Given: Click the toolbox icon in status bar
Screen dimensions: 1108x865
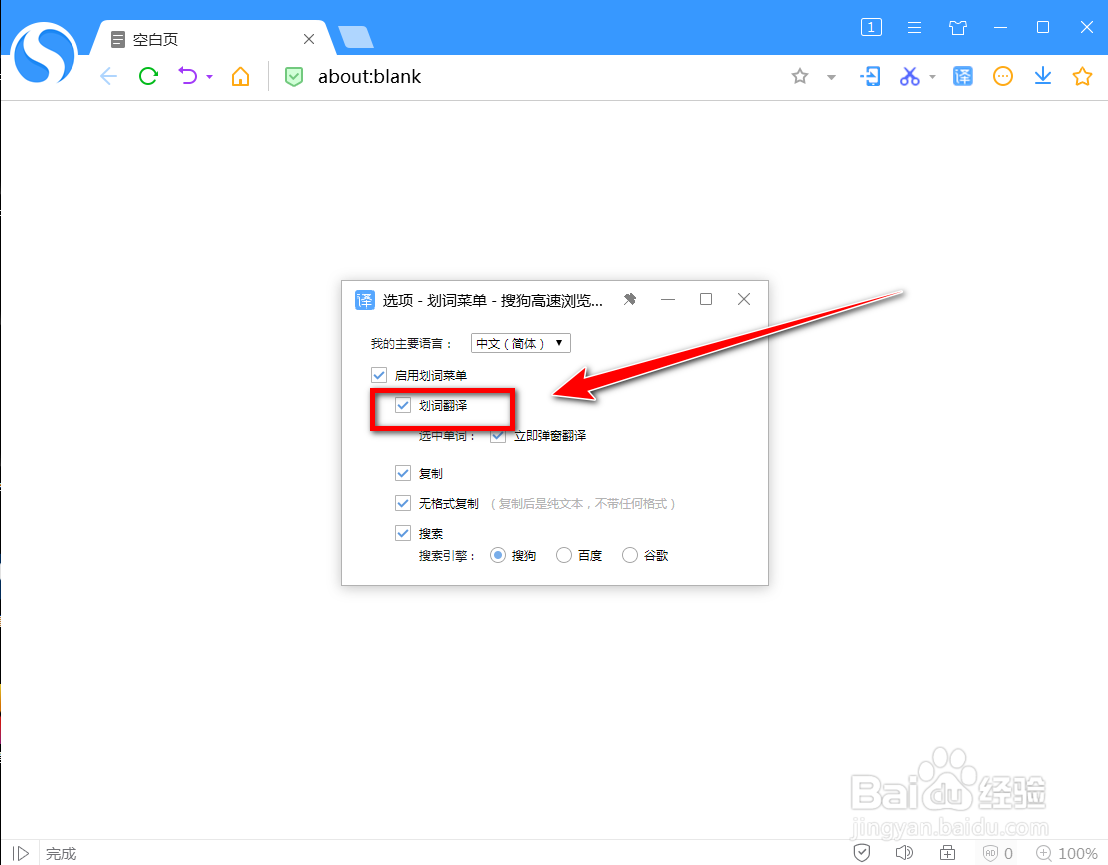Looking at the screenshot, I should click(x=947, y=853).
